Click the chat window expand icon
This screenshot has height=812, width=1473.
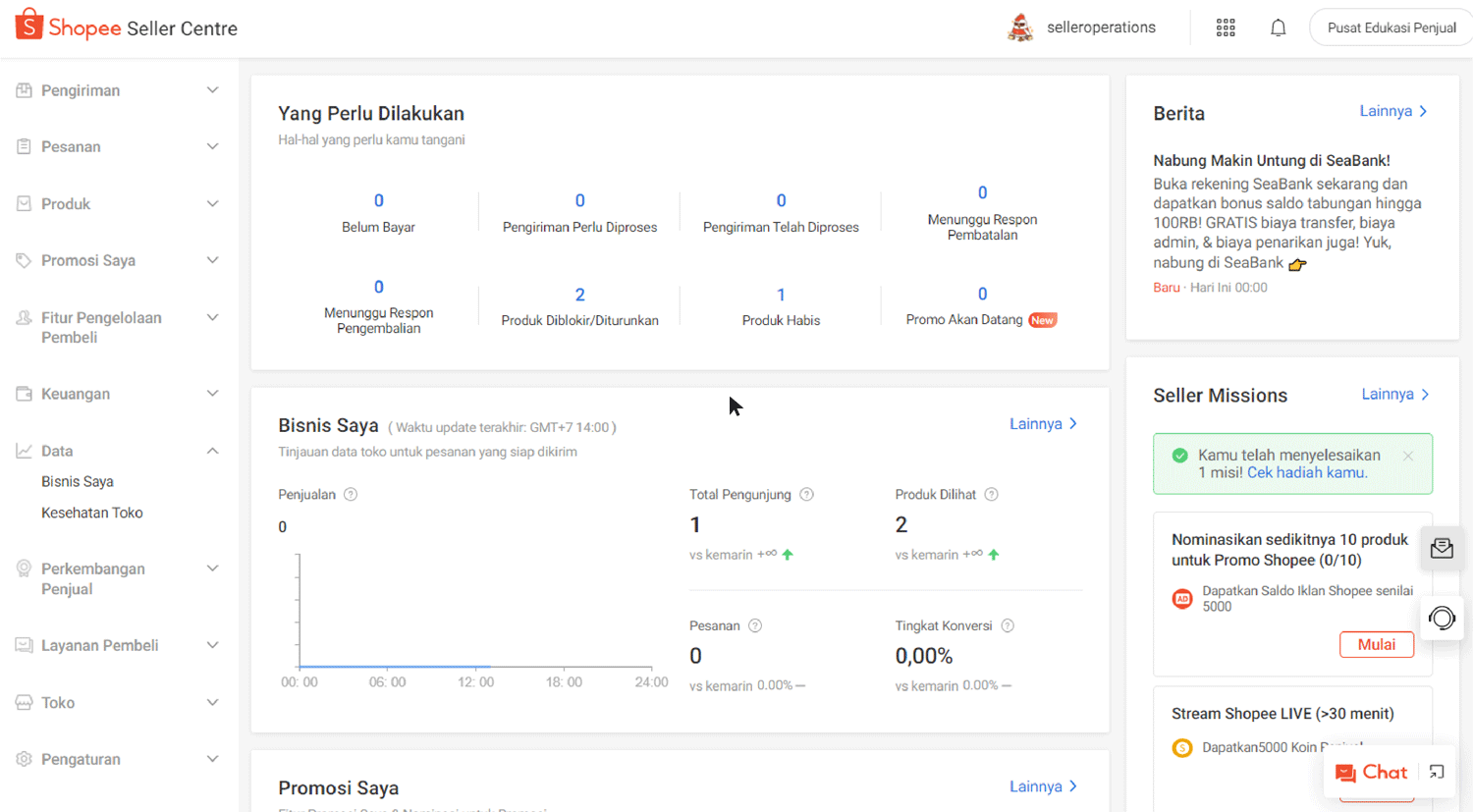[1437, 772]
